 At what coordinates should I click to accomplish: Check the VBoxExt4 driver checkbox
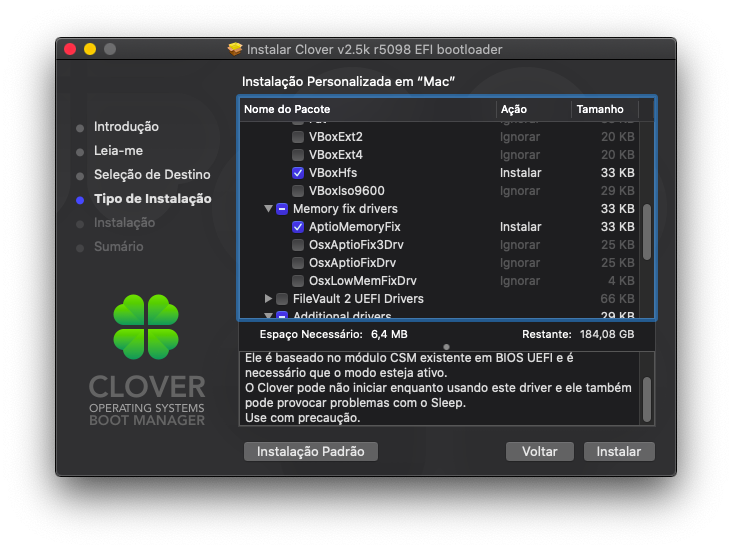coord(298,155)
